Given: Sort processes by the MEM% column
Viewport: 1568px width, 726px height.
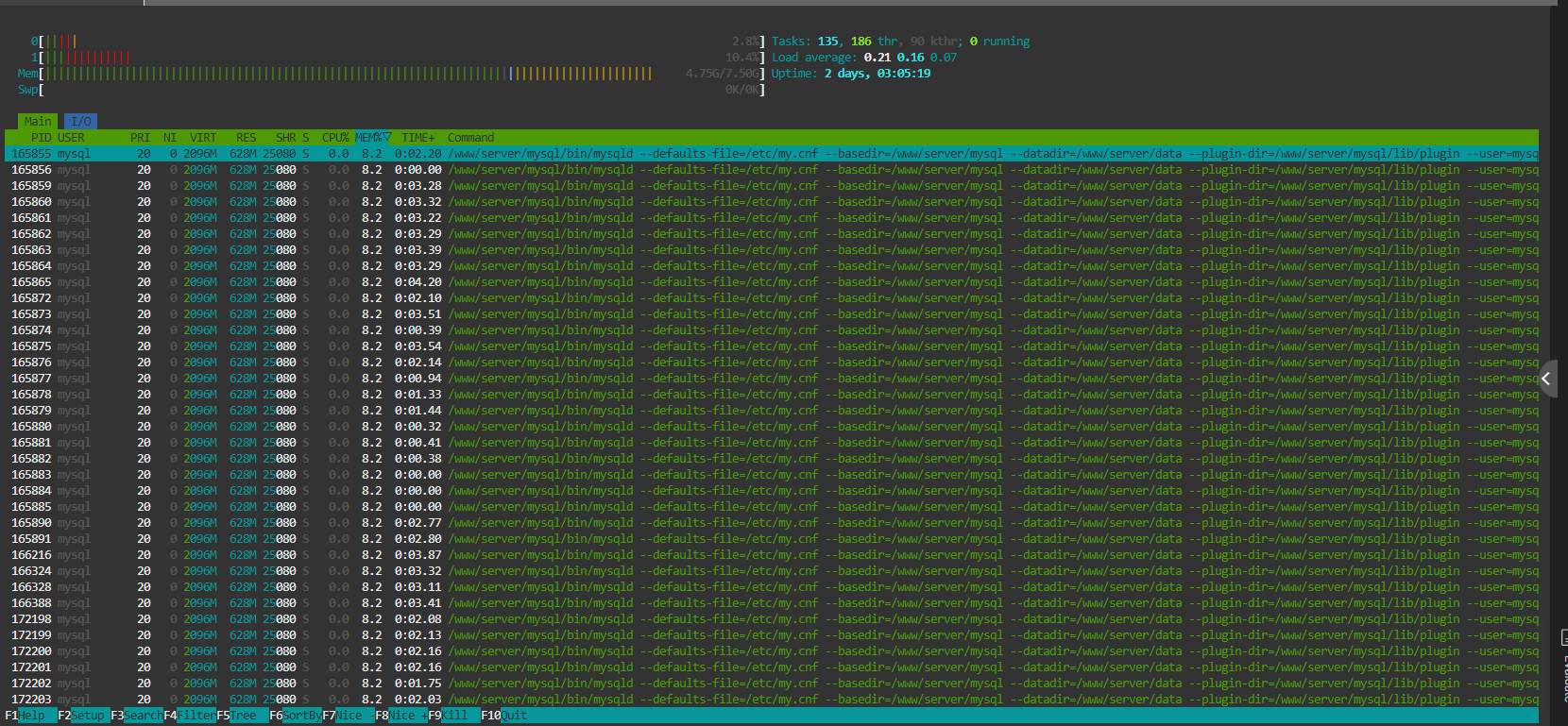Looking at the screenshot, I should [x=372, y=138].
